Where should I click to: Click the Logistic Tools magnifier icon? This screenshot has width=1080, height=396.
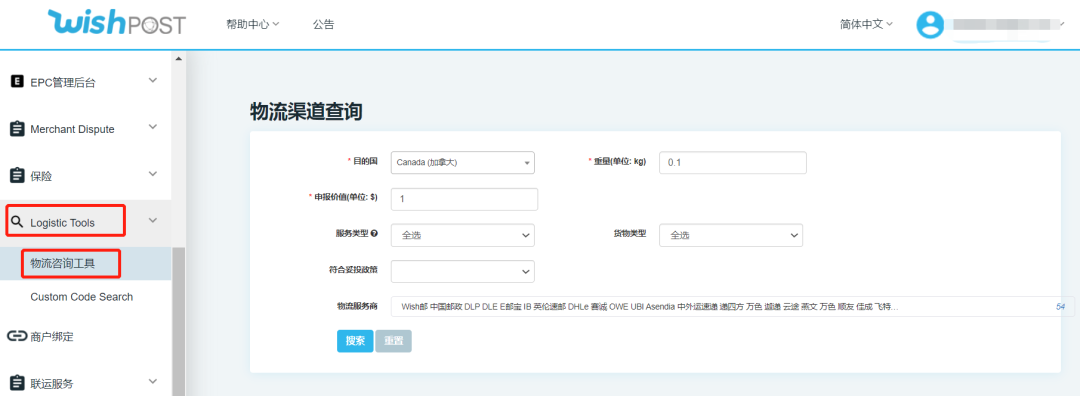[x=18, y=222]
